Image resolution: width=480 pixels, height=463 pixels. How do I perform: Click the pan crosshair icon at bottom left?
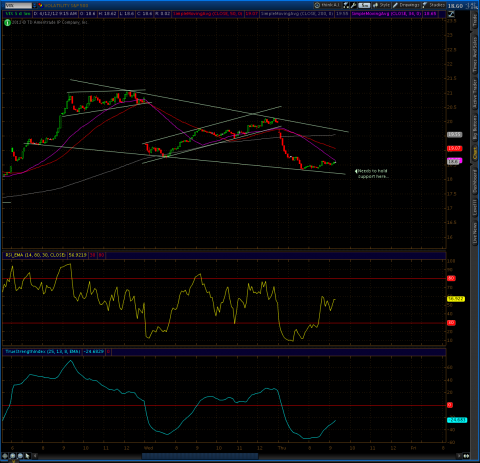point(5,456)
